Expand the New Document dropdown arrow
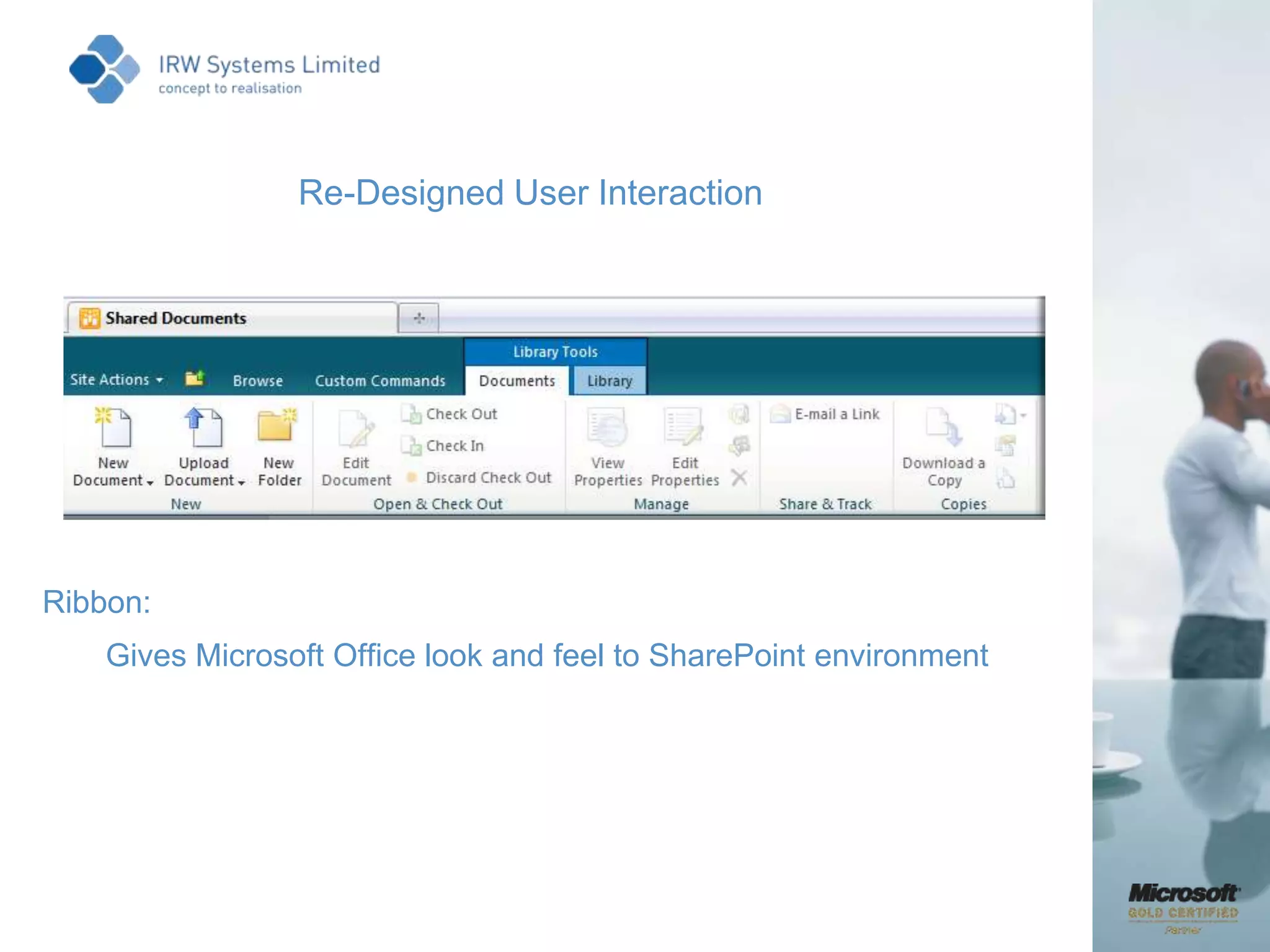 [149, 482]
